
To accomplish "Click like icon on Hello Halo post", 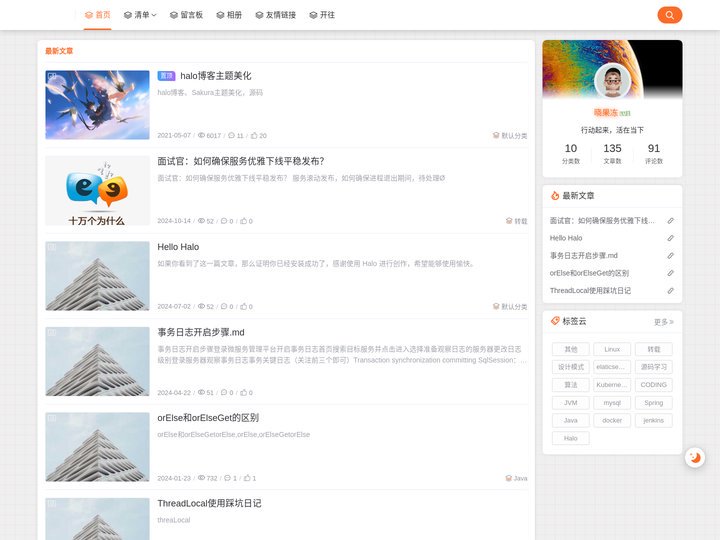I will click(x=243, y=306).
